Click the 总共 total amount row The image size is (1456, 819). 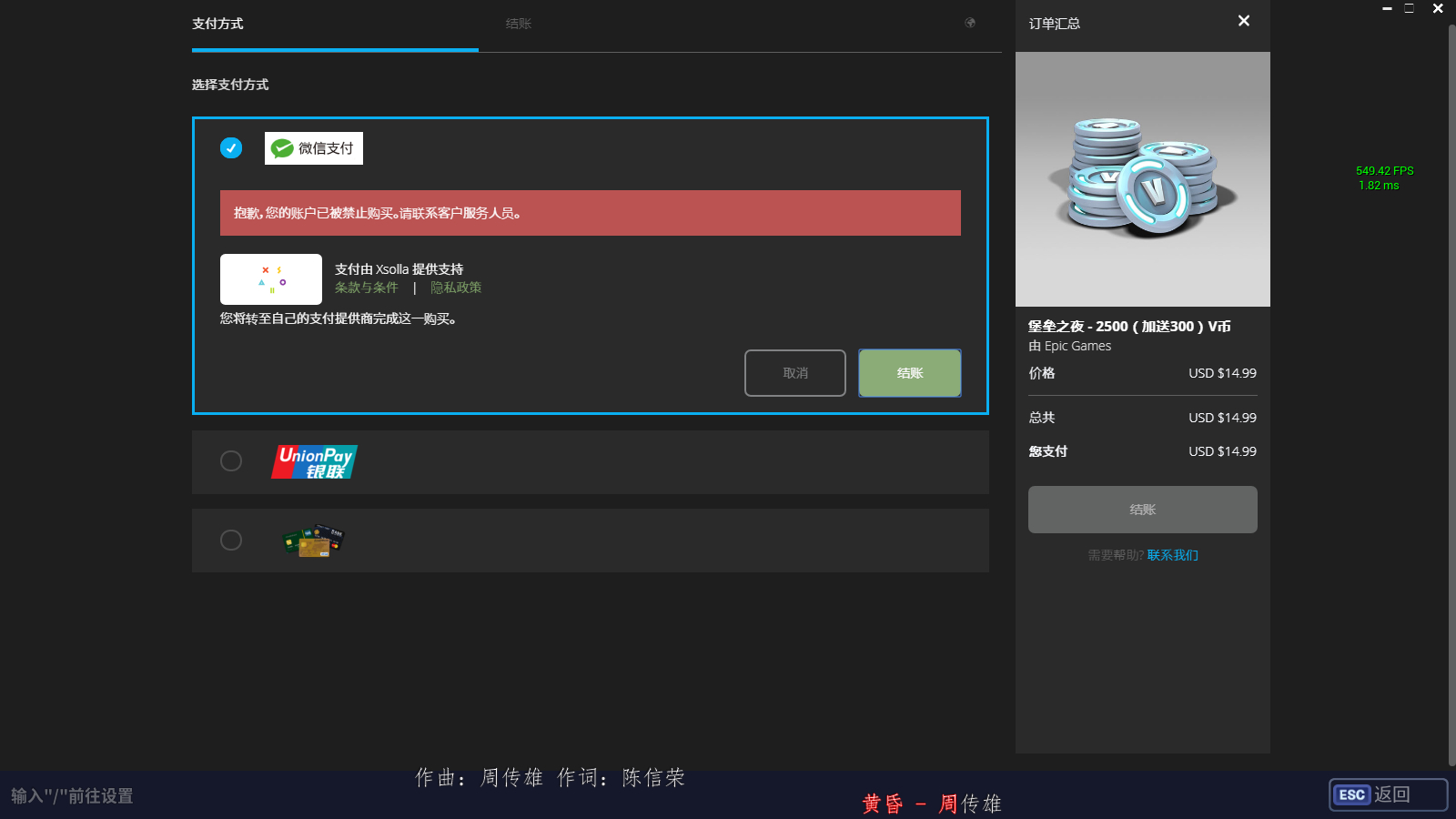[x=1143, y=418]
